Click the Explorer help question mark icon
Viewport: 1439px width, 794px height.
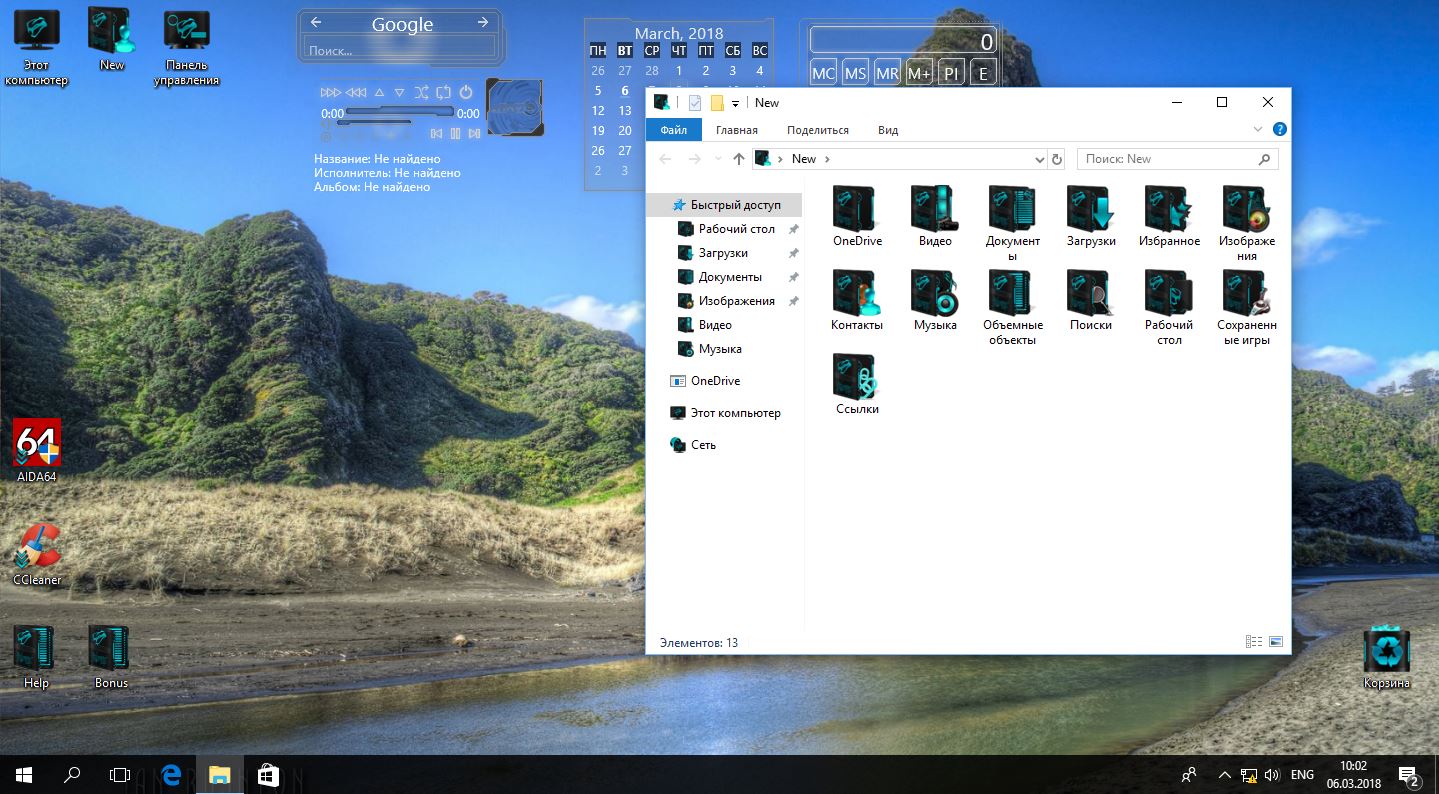click(x=1279, y=130)
